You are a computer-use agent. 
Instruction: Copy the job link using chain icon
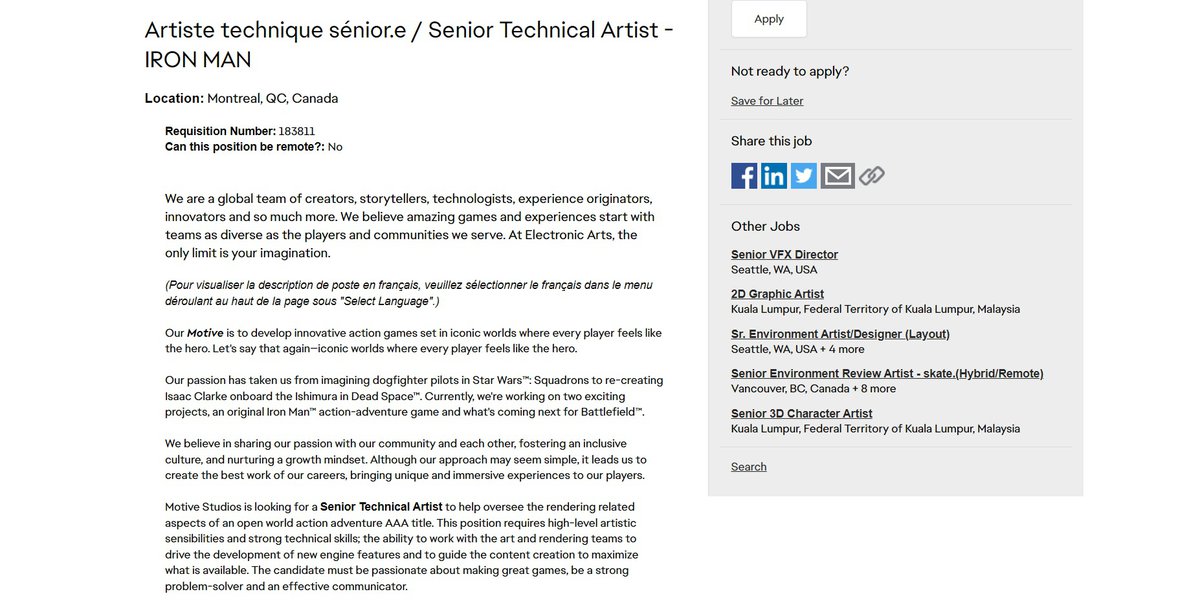(x=872, y=176)
